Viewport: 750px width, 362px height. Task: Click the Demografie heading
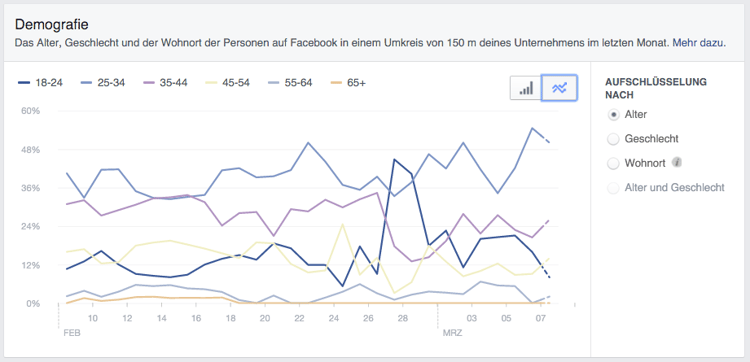click(52, 24)
